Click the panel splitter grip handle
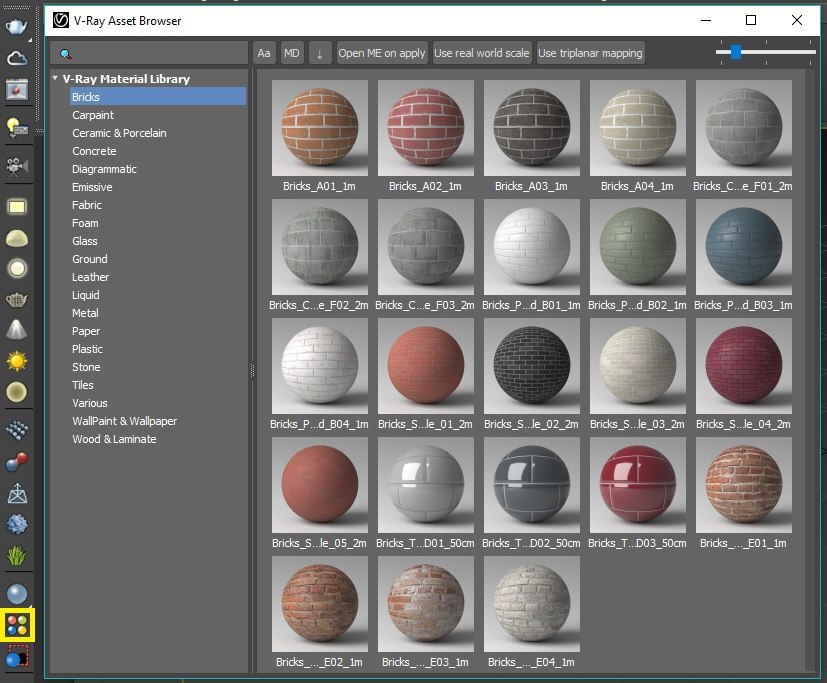Screen dimensions: 827x683 click(252, 371)
